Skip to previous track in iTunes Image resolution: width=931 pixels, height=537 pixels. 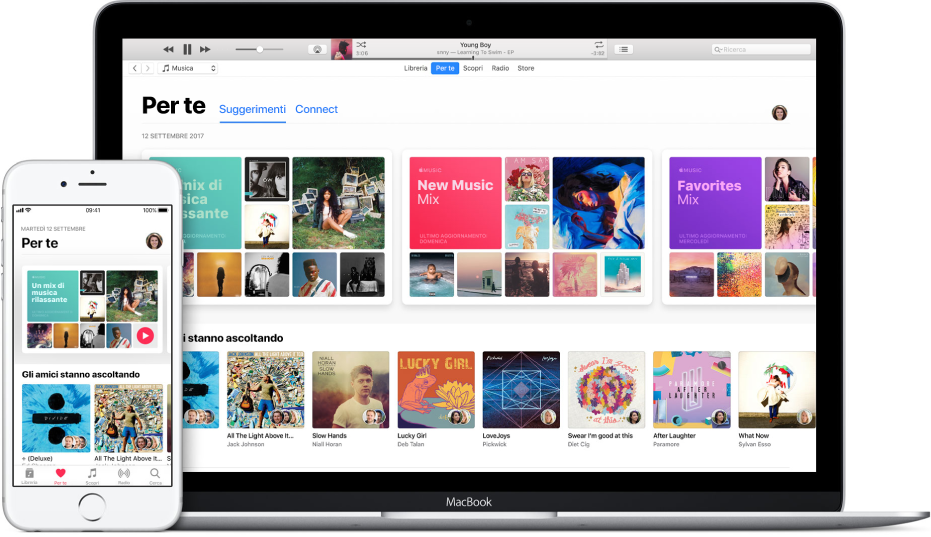pos(169,49)
